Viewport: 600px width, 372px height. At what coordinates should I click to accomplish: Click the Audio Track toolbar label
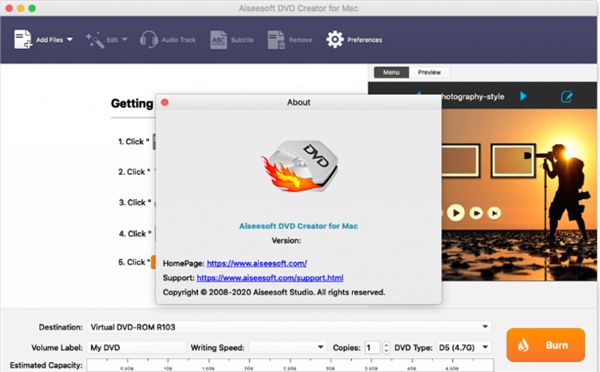(x=179, y=40)
